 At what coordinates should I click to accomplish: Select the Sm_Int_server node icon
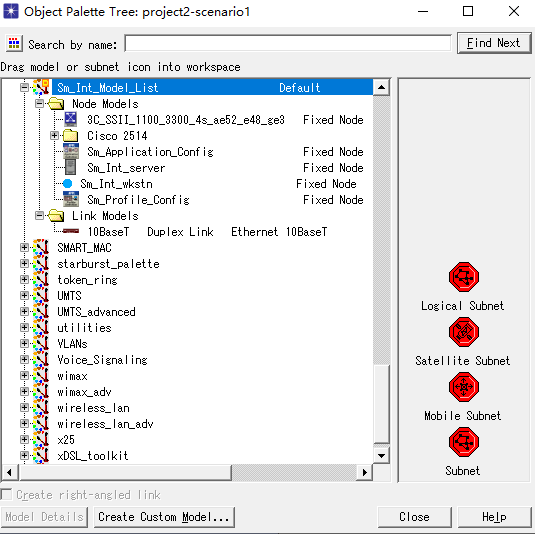[x=71, y=168]
